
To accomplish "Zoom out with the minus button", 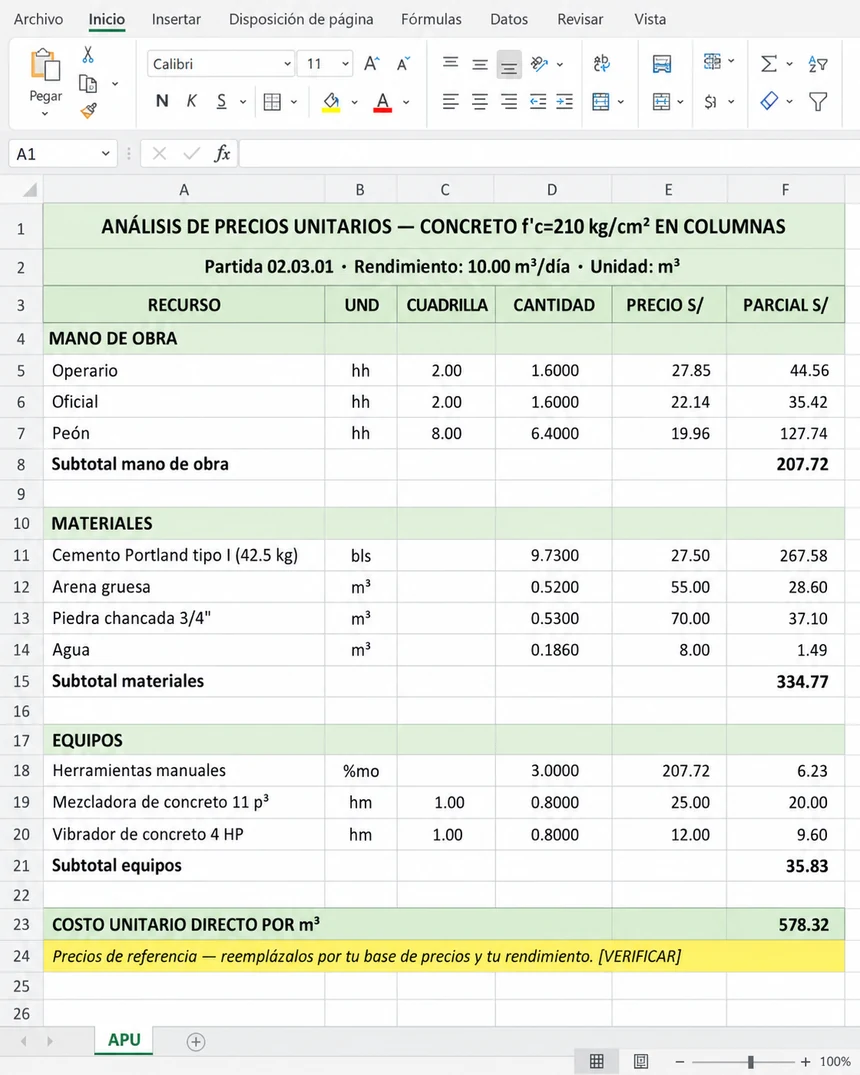I will click(679, 1061).
